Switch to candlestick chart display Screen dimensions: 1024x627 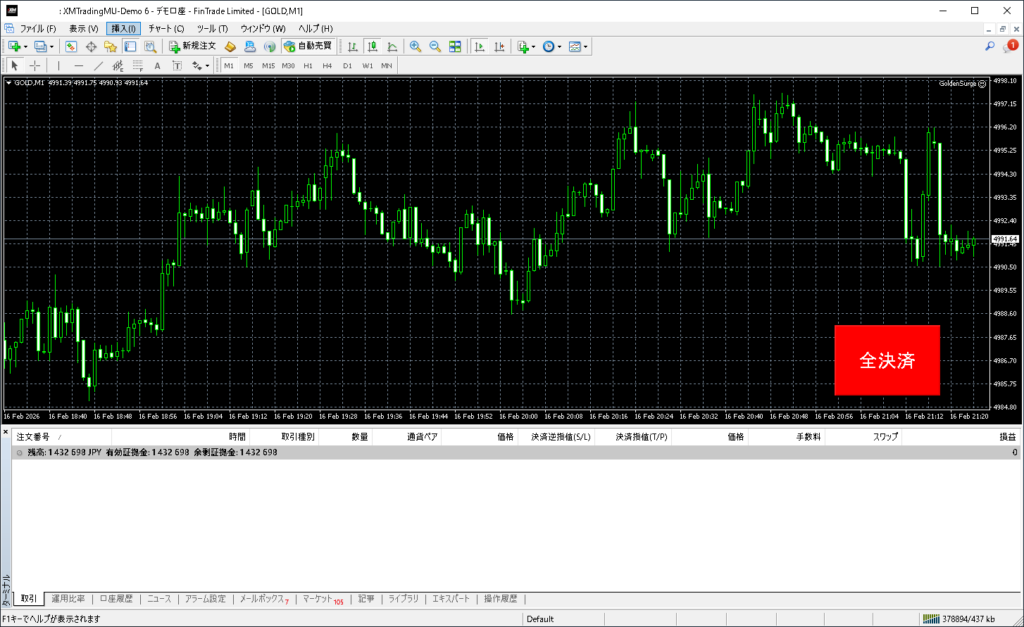[x=372, y=46]
